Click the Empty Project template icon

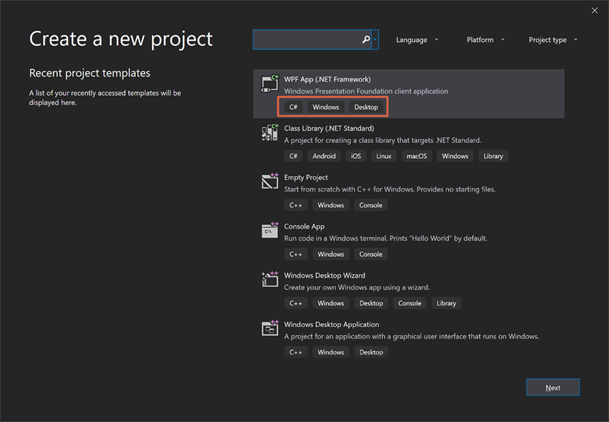(x=269, y=182)
